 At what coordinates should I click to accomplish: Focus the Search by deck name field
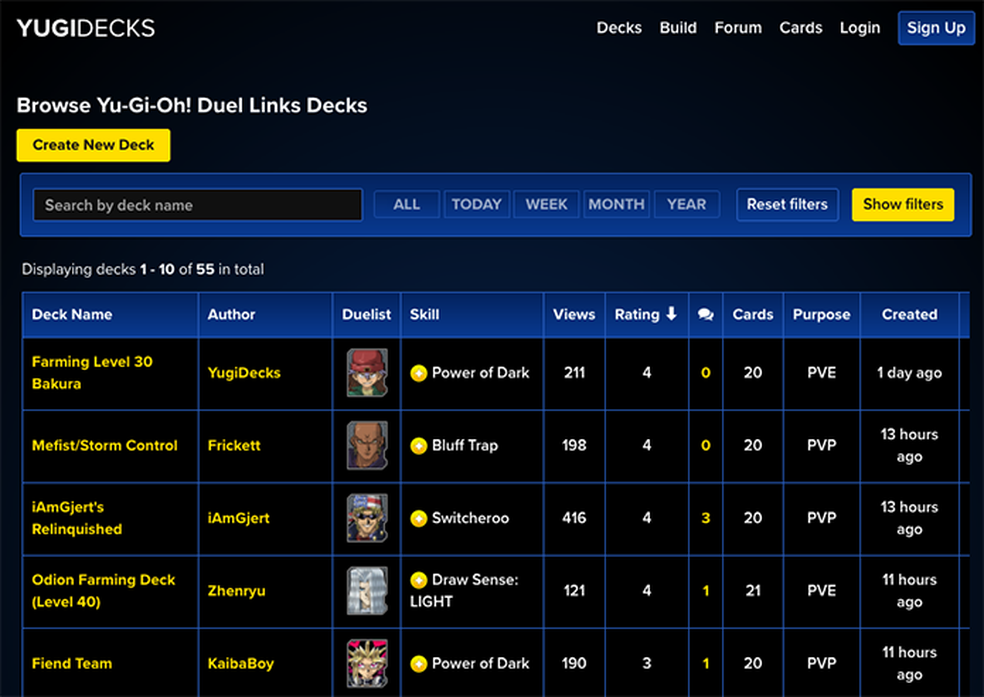click(x=198, y=205)
